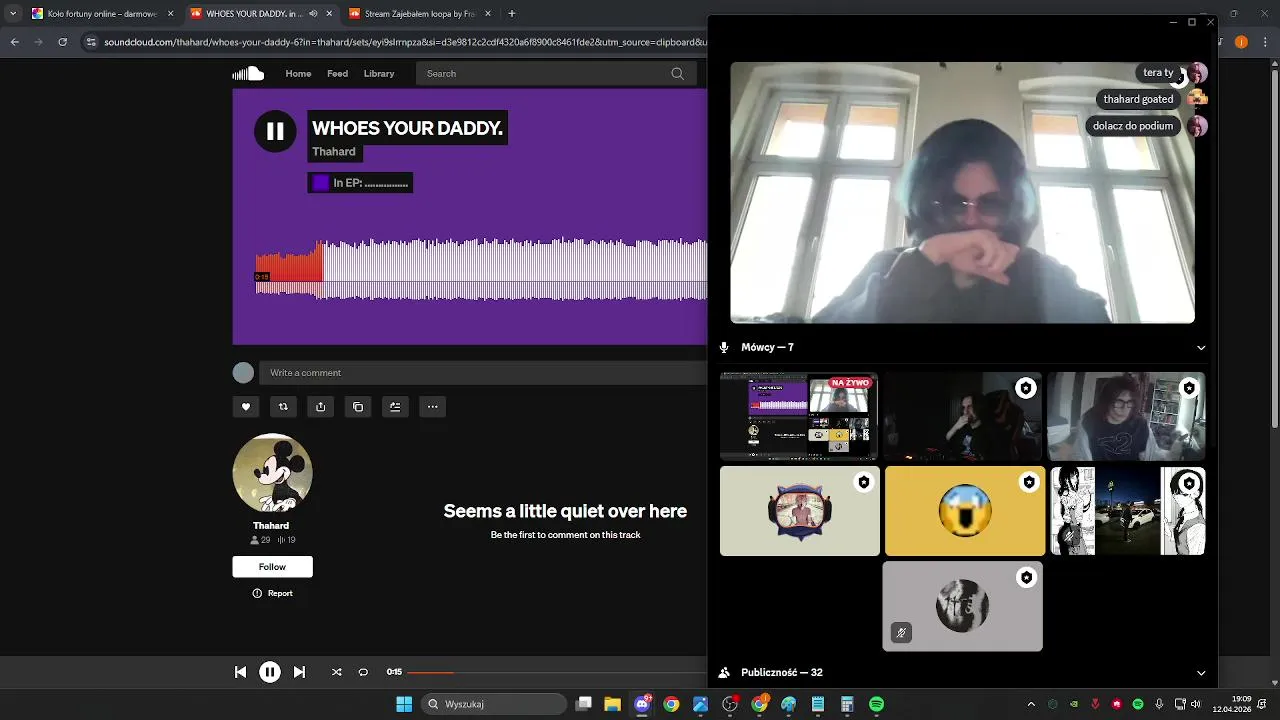Image resolution: width=1280 pixels, height=720 pixels.
Task: Click the muted microphone icon on bottom tile
Action: tap(901, 633)
